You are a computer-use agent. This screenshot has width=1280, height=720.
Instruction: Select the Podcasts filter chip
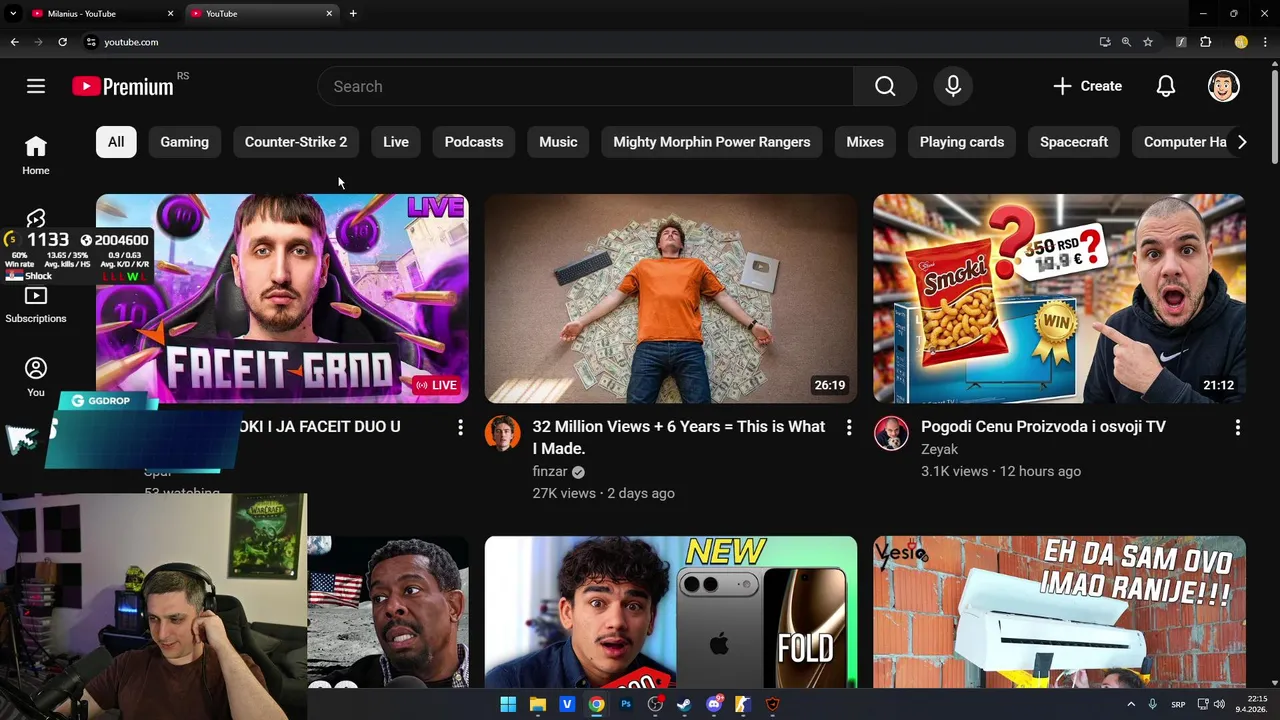click(474, 142)
